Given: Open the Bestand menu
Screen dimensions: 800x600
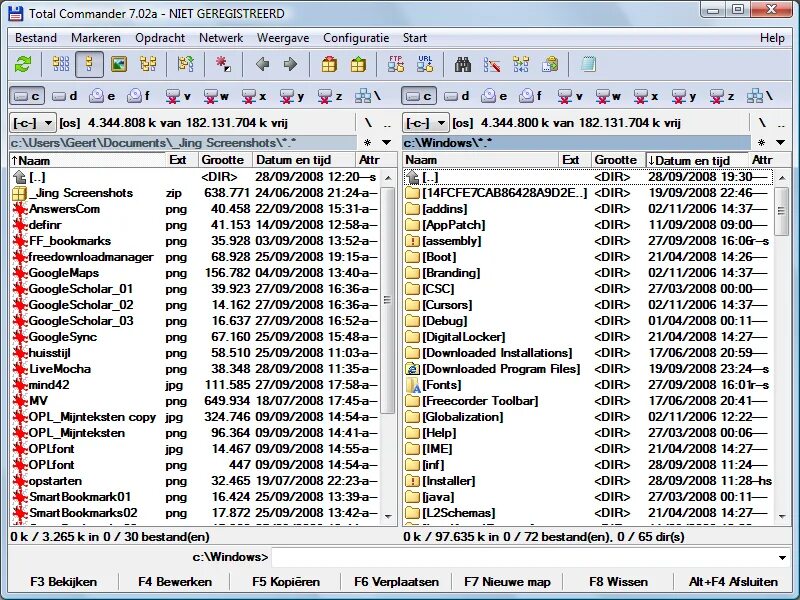Looking at the screenshot, I should point(36,38).
